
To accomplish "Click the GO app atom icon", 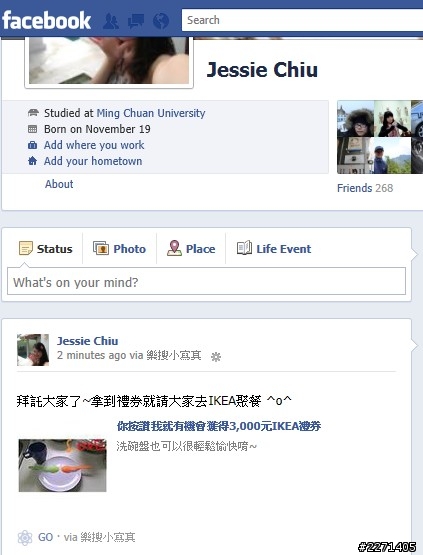I will point(25,538).
